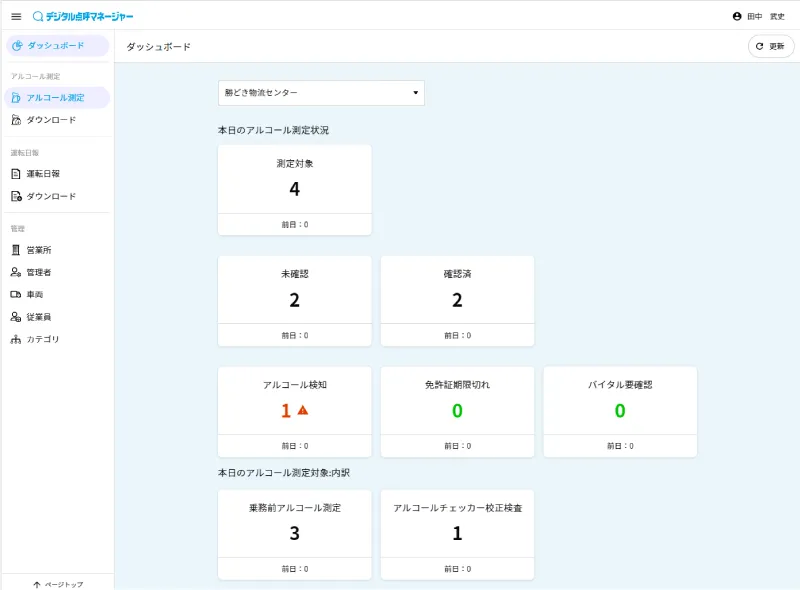
Task: Click the dropdown arrow of office selector
Action: 415,93
